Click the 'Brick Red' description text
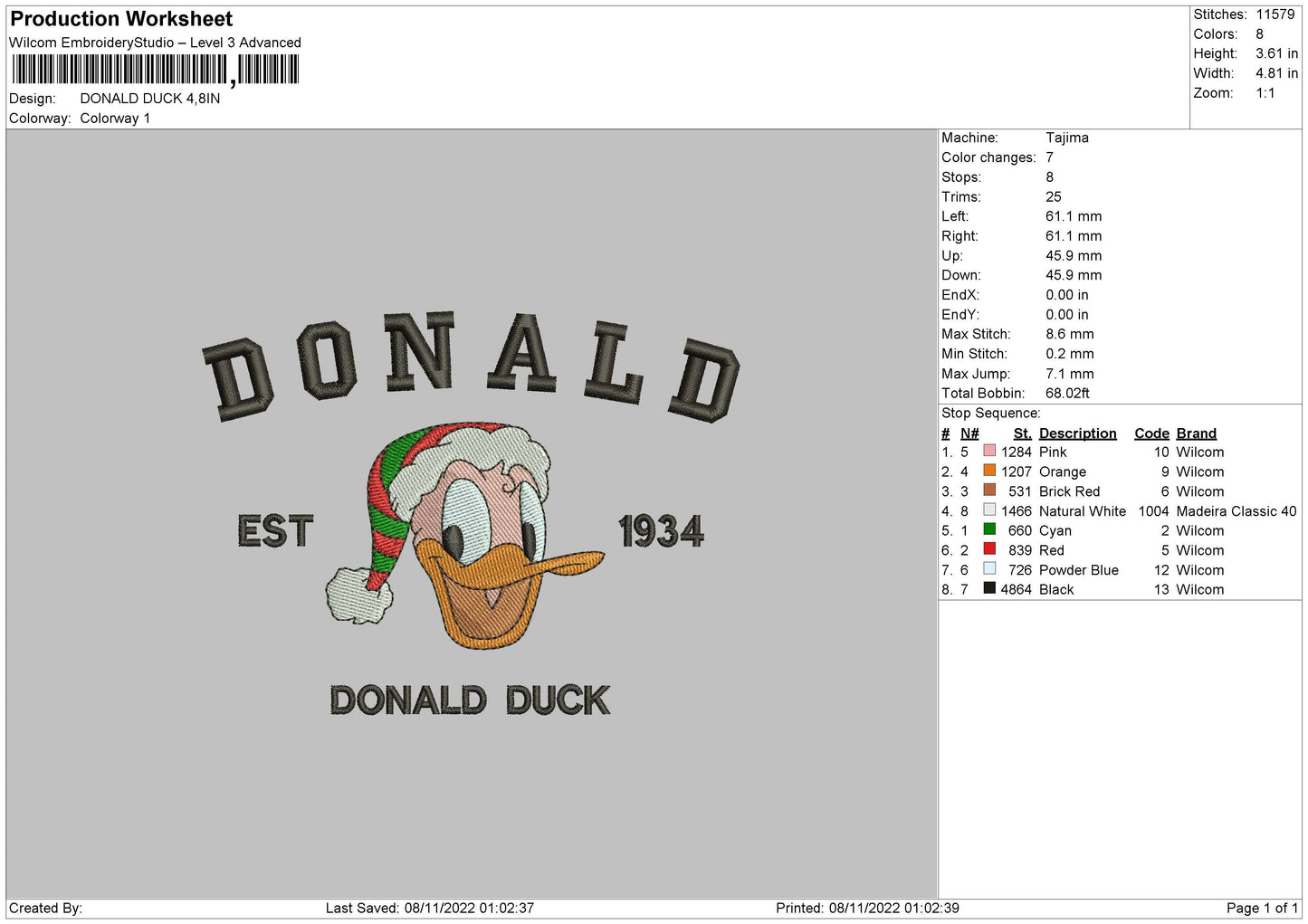Image resolution: width=1308 pixels, height=924 pixels. pyautogui.click(x=1069, y=491)
